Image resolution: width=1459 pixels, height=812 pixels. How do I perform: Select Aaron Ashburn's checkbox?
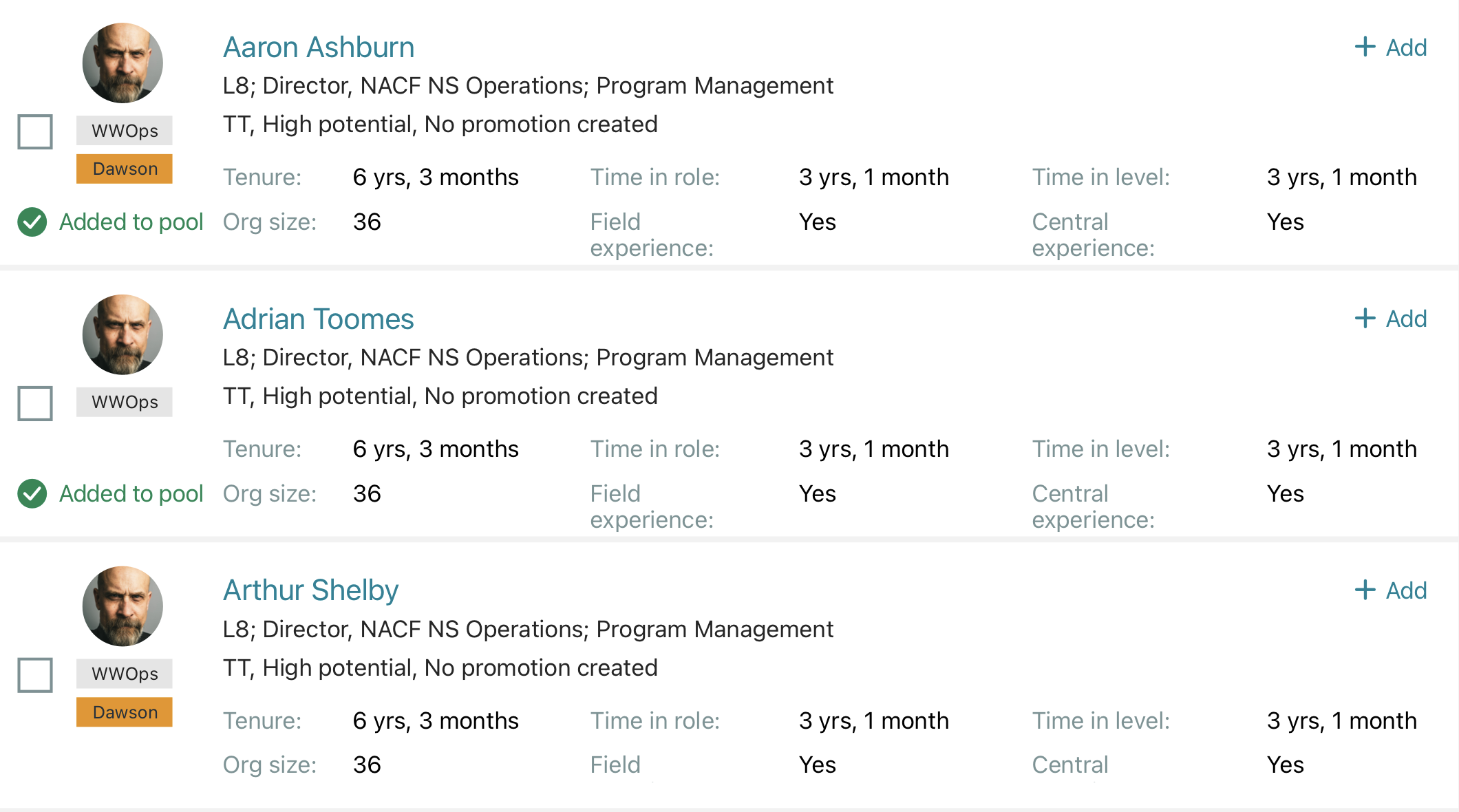pyautogui.click(x=35, y=131)
